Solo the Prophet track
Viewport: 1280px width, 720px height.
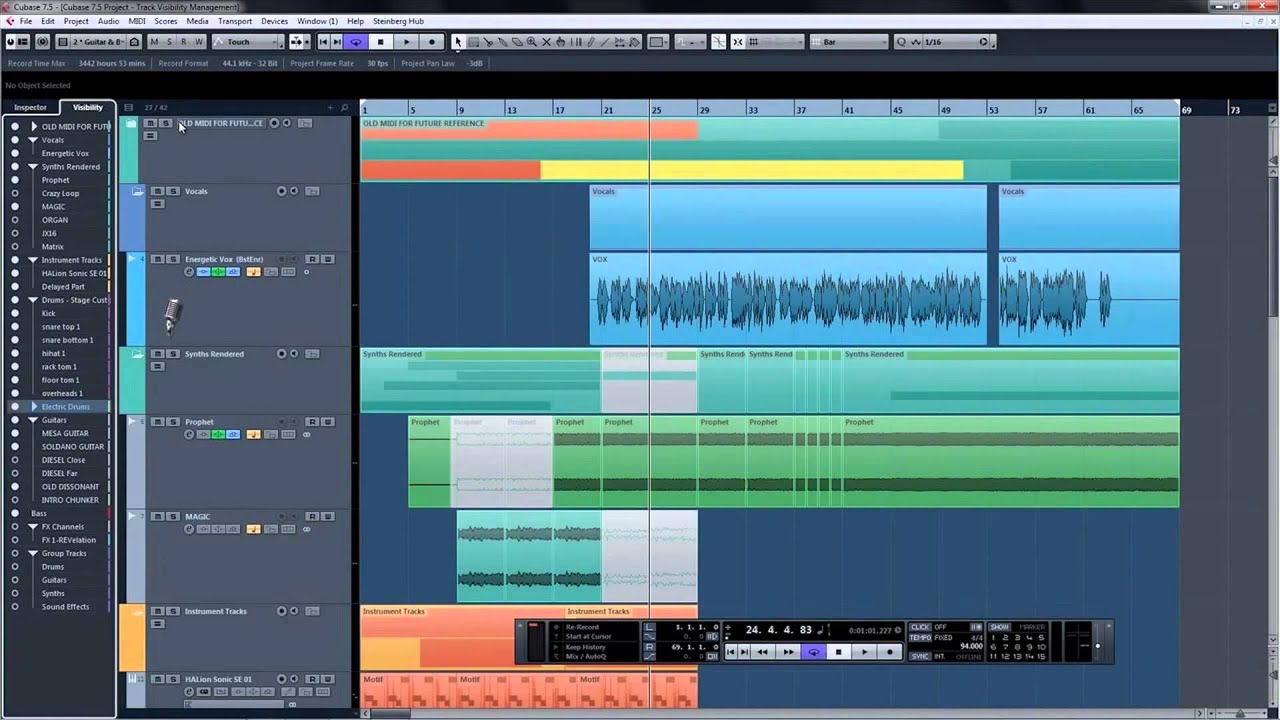[172, 422]
